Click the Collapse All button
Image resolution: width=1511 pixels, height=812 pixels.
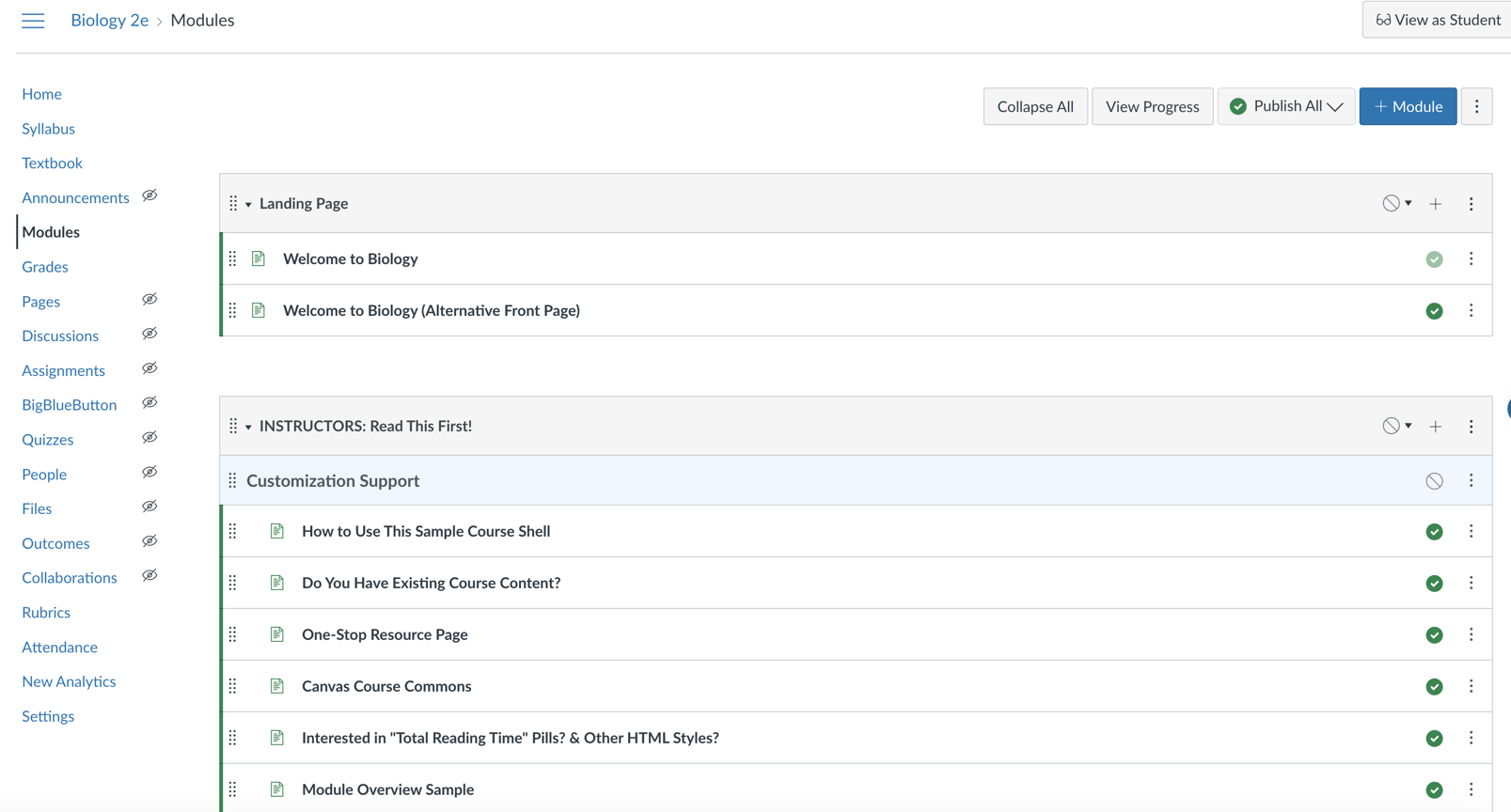(x=1034, y=106)
